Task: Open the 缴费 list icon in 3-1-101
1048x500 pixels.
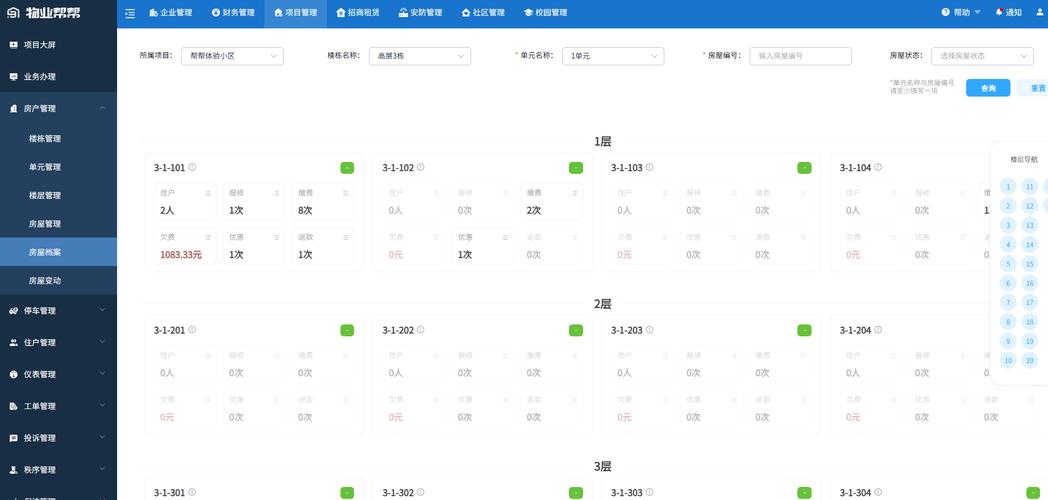Action: click(x=346, y=193)
